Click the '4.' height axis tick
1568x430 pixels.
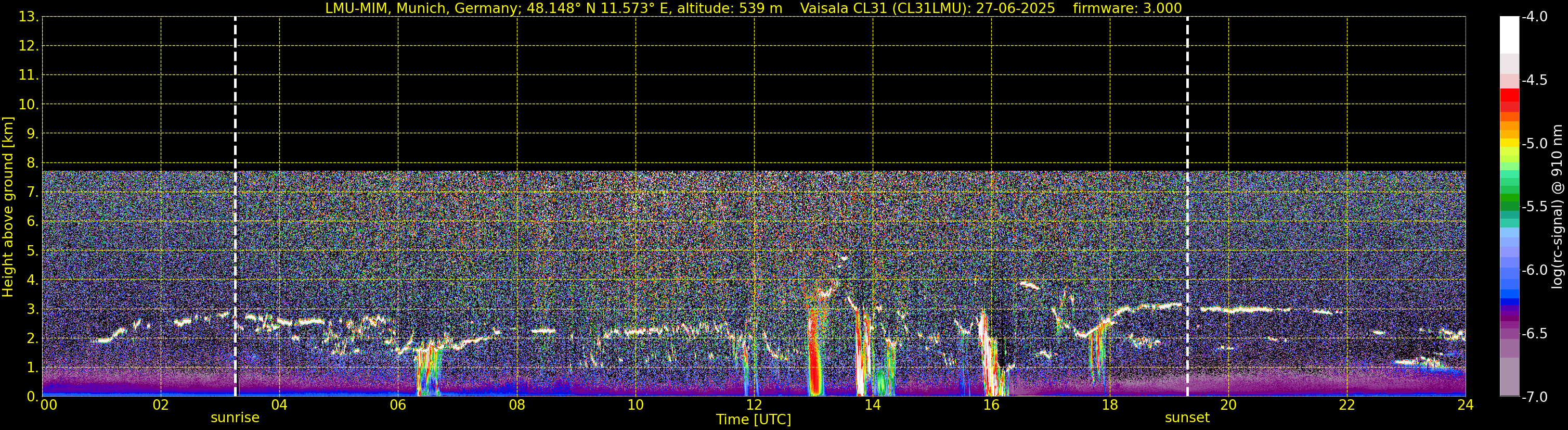click(32, 280)
